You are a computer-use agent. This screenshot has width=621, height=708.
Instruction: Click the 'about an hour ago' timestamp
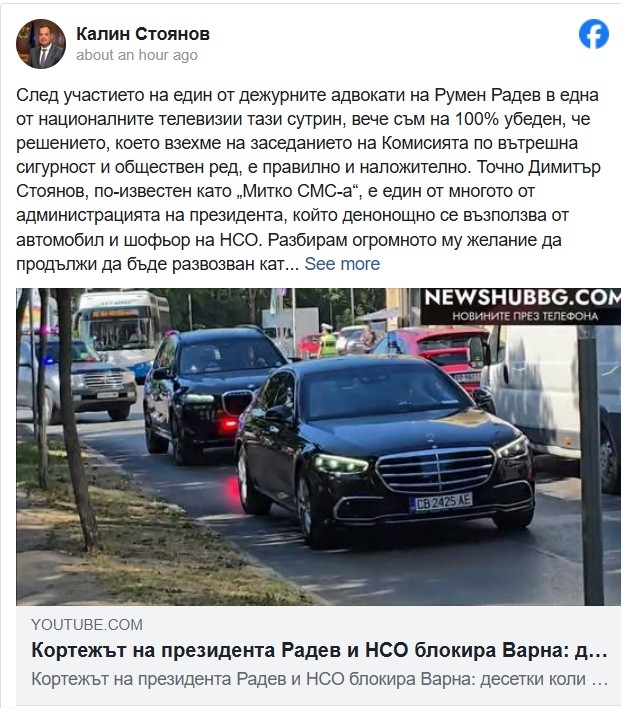tap(137, 55)
